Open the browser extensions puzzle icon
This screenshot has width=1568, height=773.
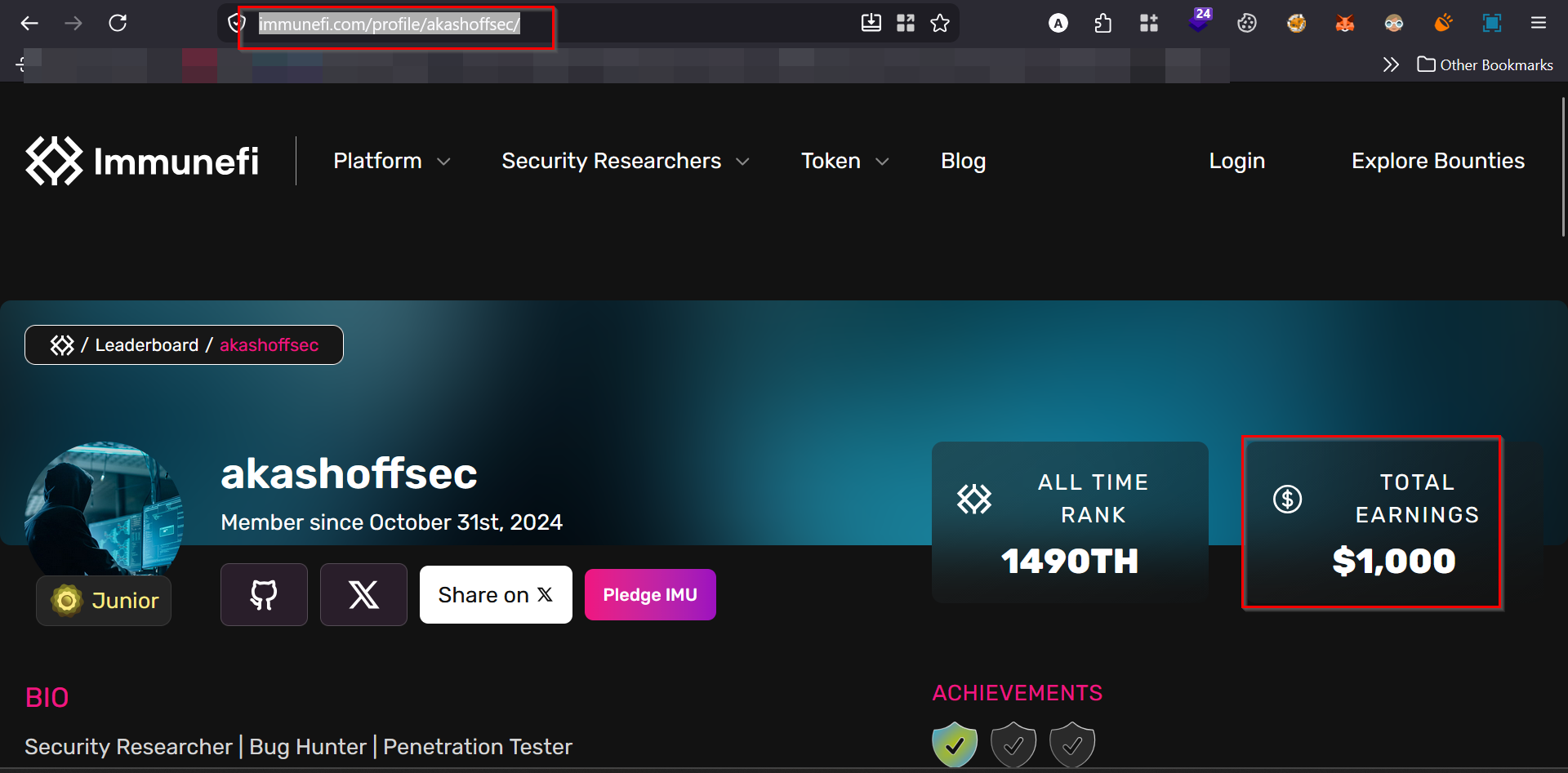(1102, 23)
